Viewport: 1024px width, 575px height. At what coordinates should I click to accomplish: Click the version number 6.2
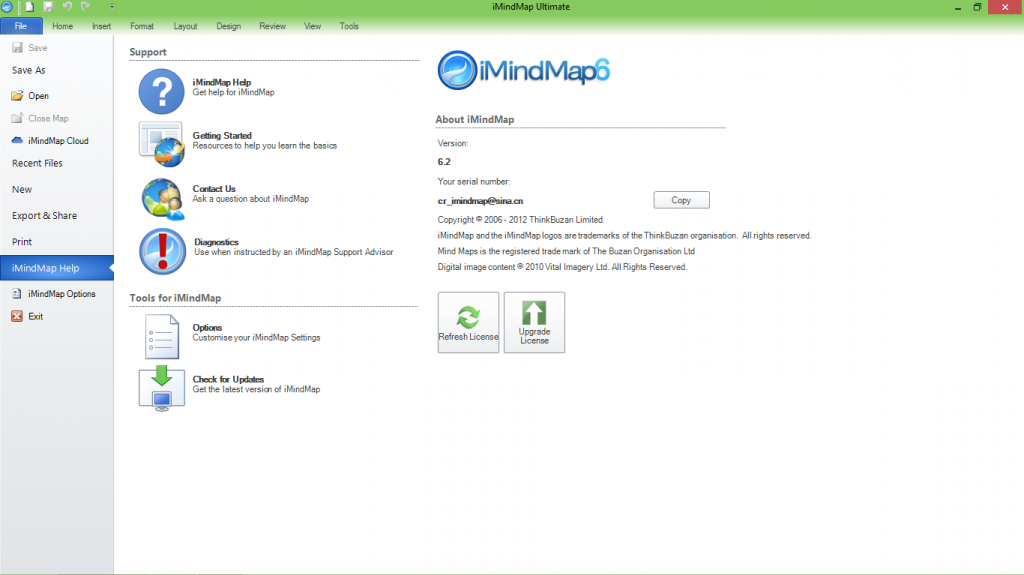(444, 161)
